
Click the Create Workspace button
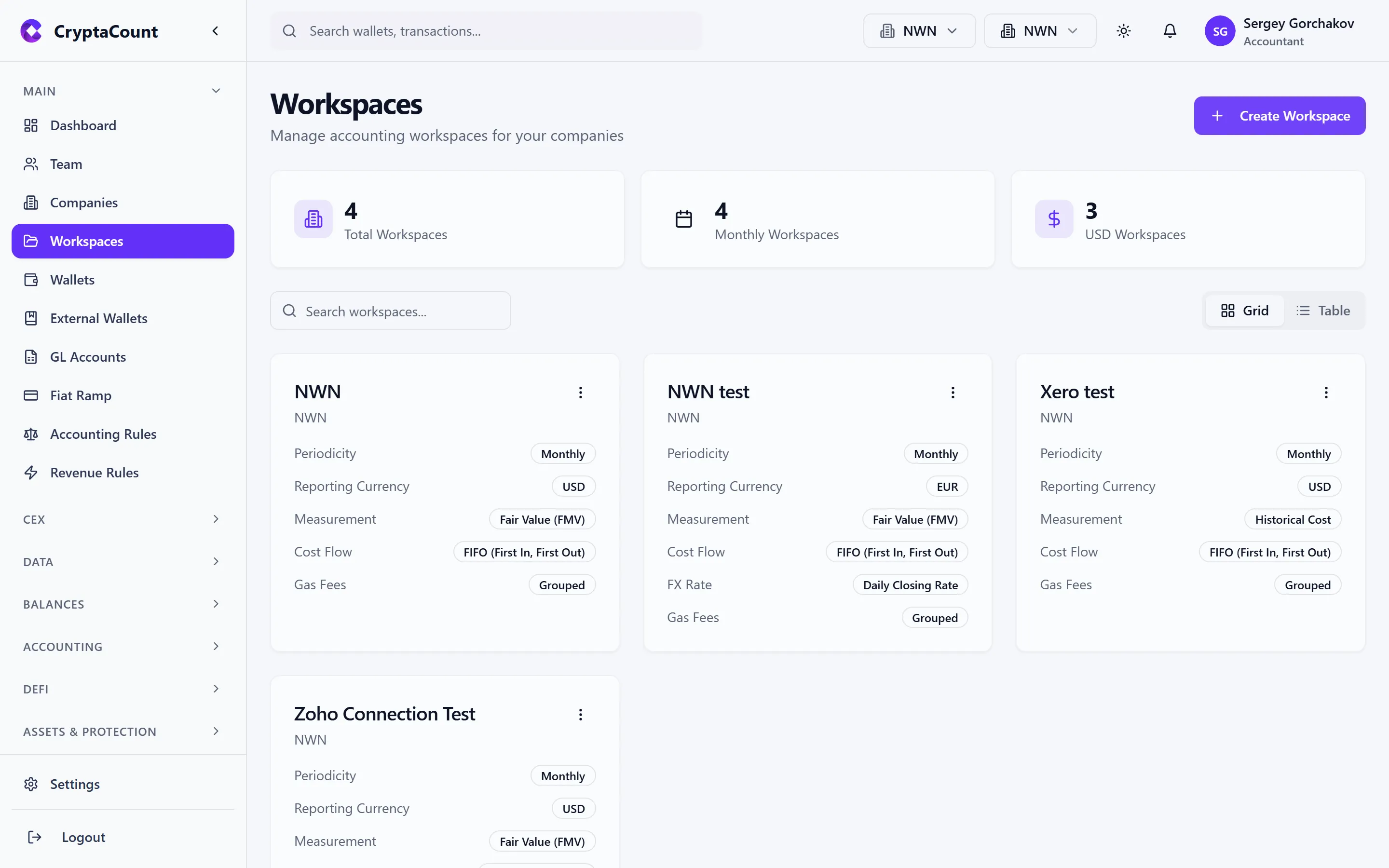(x=1280, y=115)
